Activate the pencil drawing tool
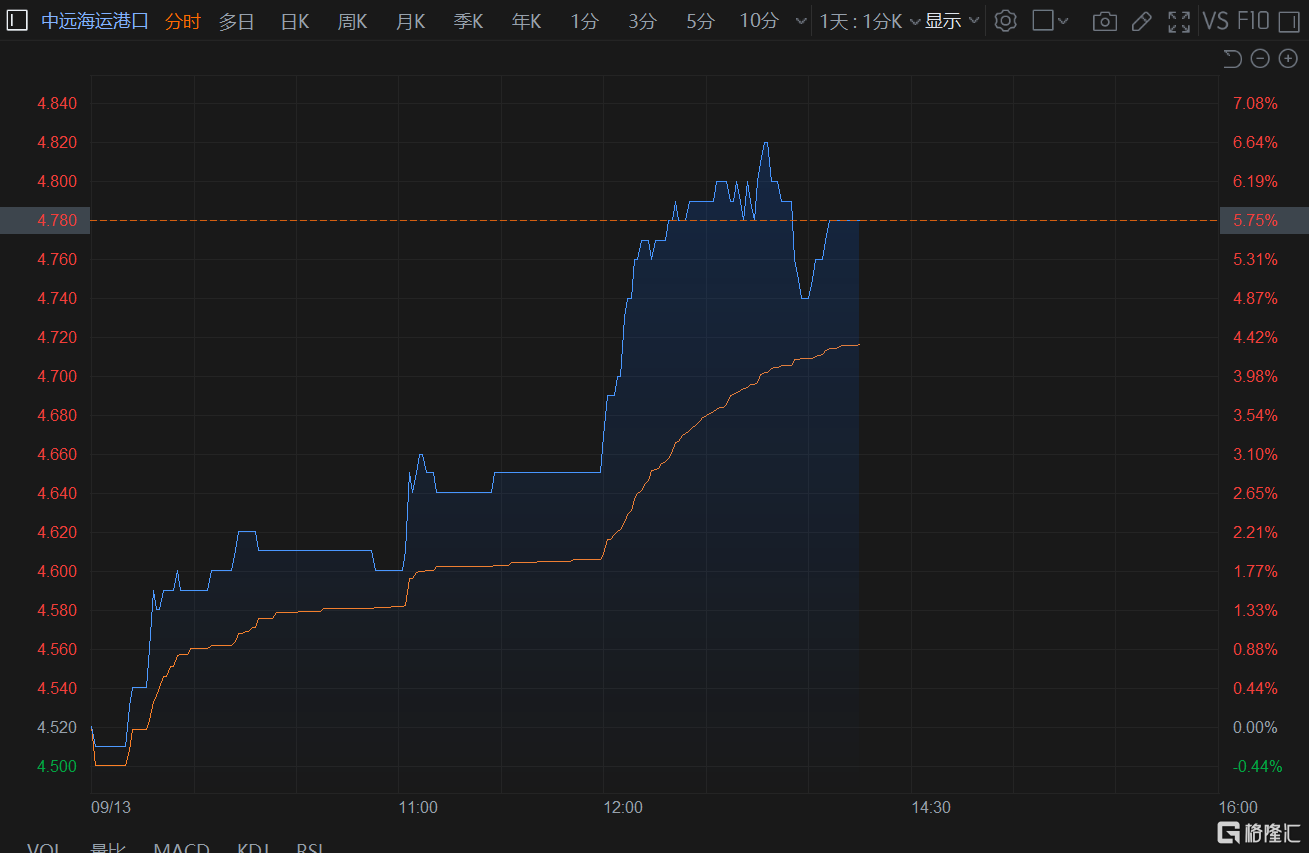This screenshot has width=1309, height=853. (1141, 21)
